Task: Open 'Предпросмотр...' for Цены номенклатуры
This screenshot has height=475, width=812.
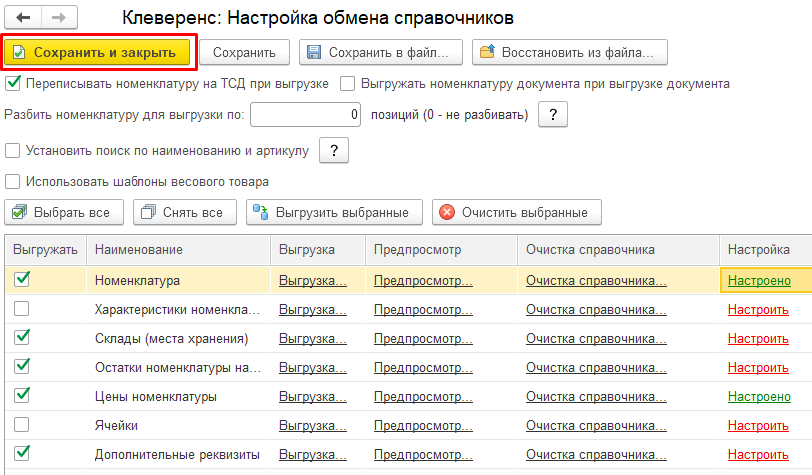Action: [423, 397]
